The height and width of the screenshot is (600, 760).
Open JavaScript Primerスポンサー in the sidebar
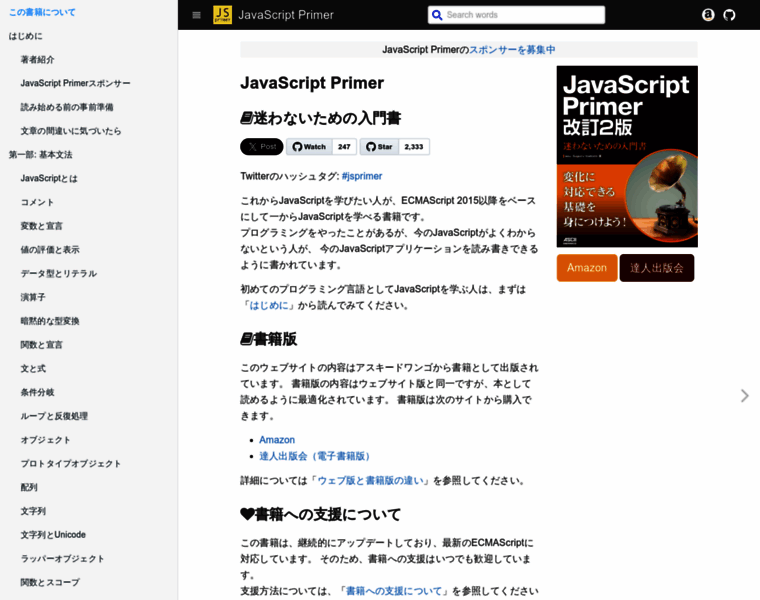pos(75,83)
